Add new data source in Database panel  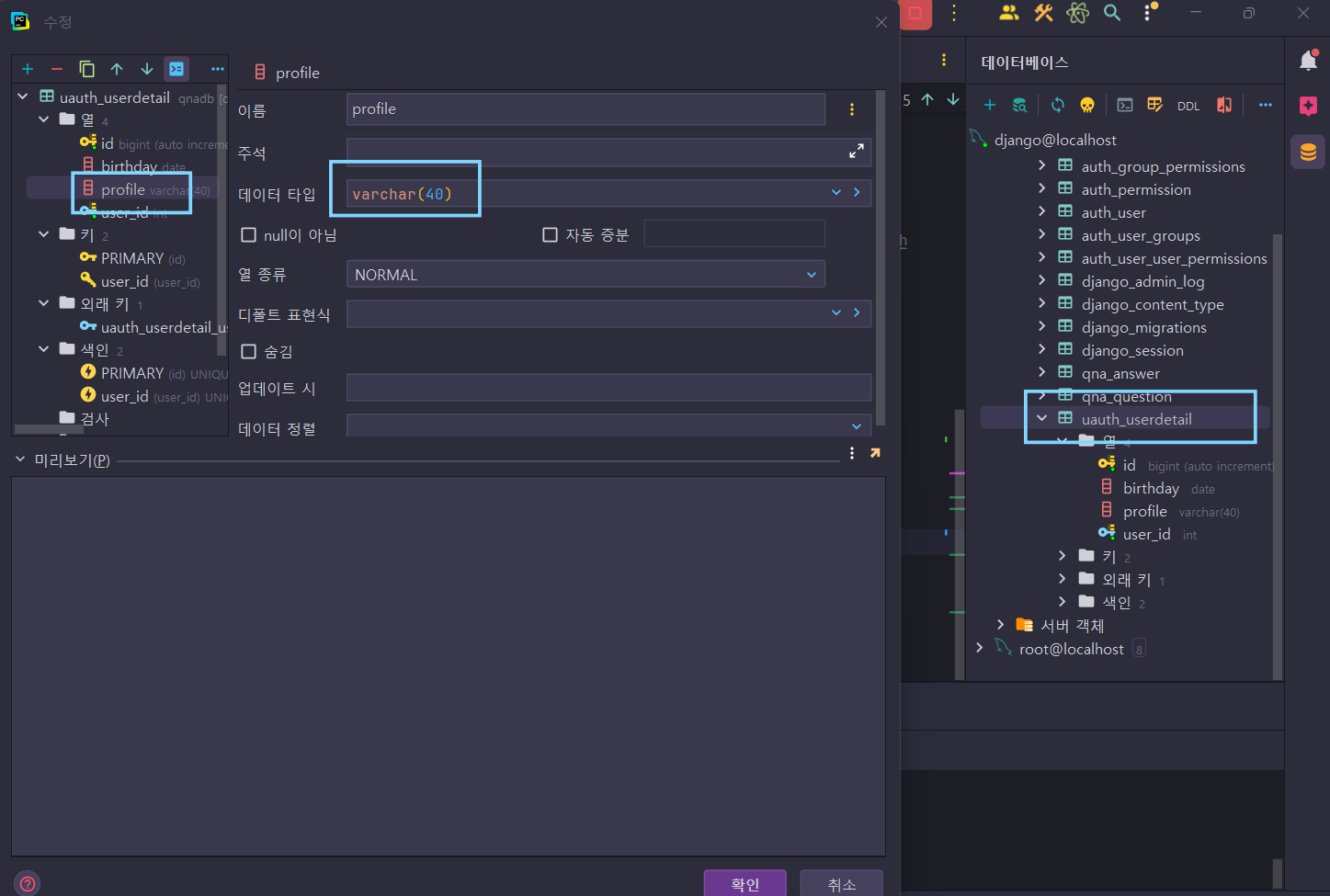[x=990, y=105]
